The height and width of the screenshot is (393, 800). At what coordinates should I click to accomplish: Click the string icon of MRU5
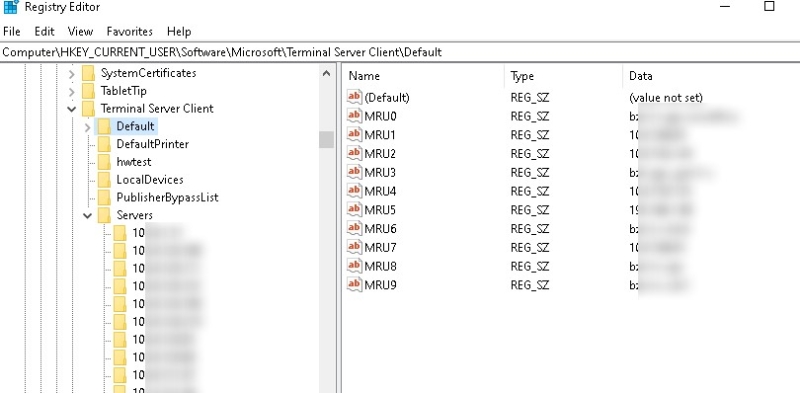(x=354, y=209)
